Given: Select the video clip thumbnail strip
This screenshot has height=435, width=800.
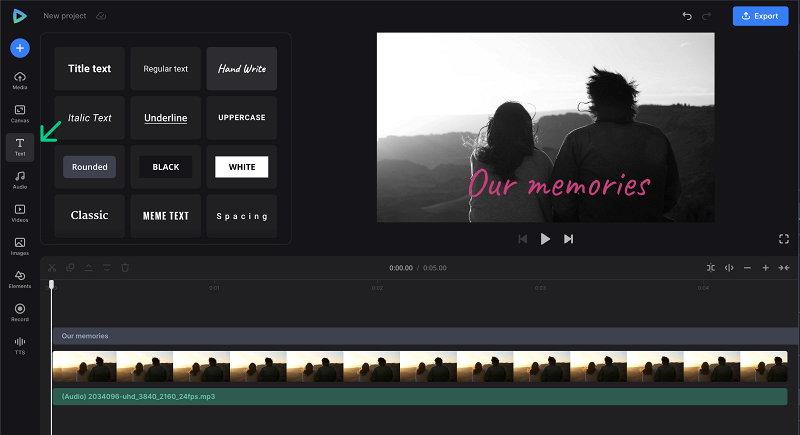Looking at the screenshot, I should point(420,366).
